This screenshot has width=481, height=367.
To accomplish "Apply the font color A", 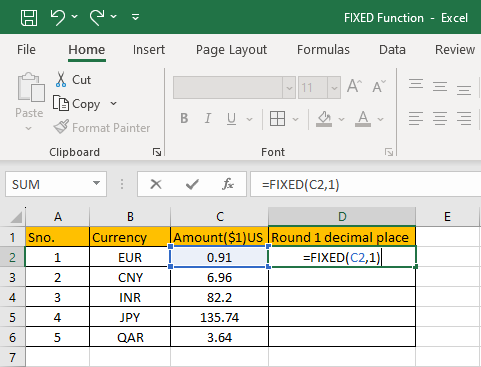I will point(363,119).
